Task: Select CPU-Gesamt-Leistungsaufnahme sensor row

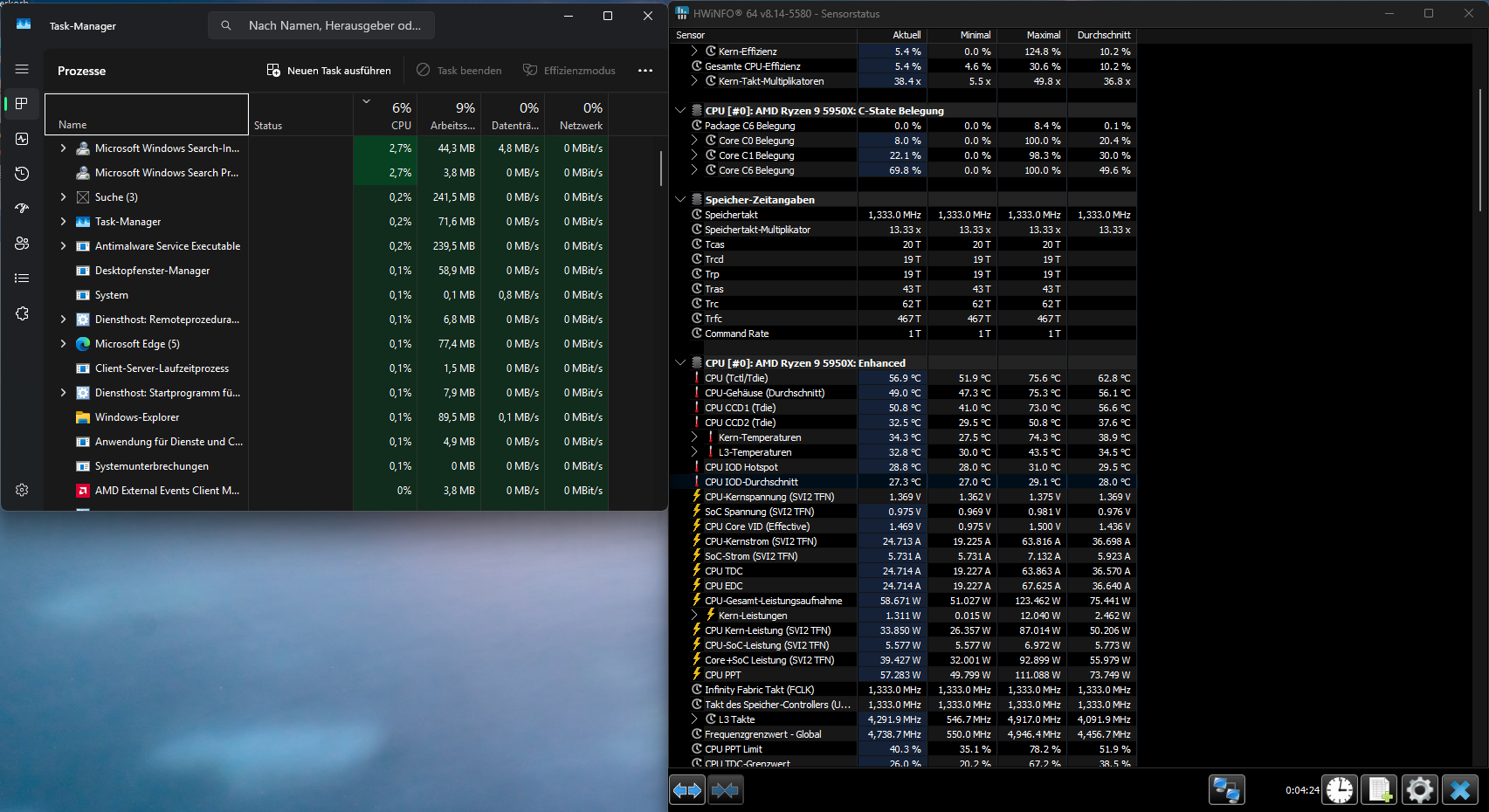Action: pos(904,601)
